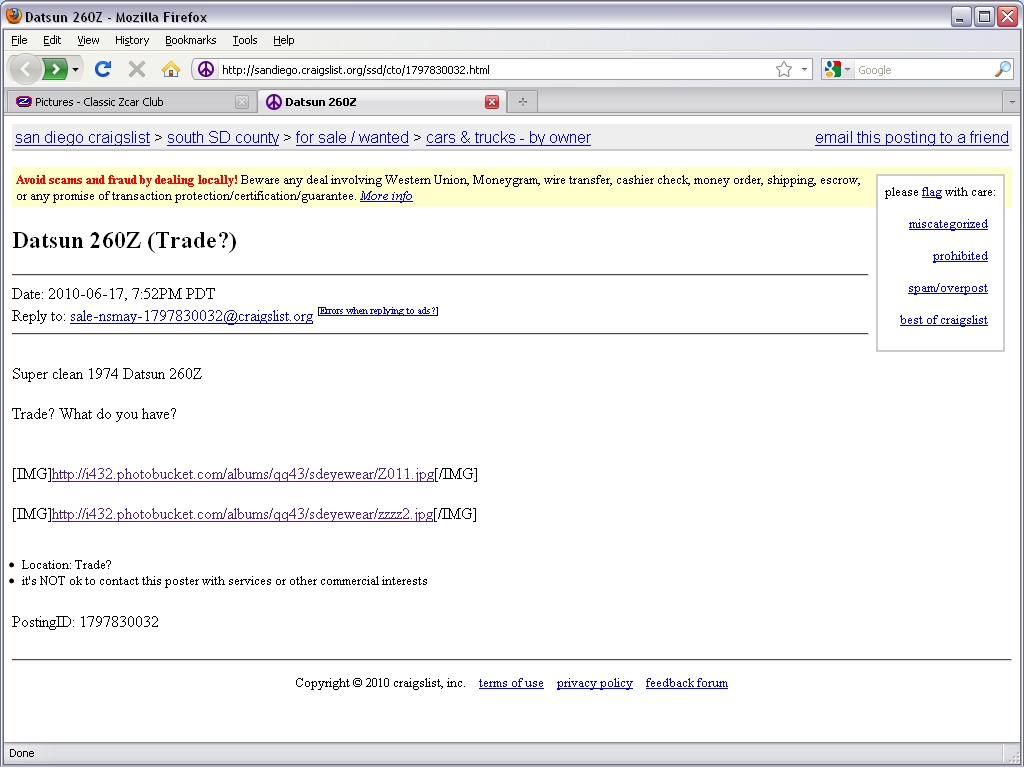Image resolution: width=1024 pixels, height=768 pixels.
Task: Open the More info scam warning link
Action: tap(386, 196)
